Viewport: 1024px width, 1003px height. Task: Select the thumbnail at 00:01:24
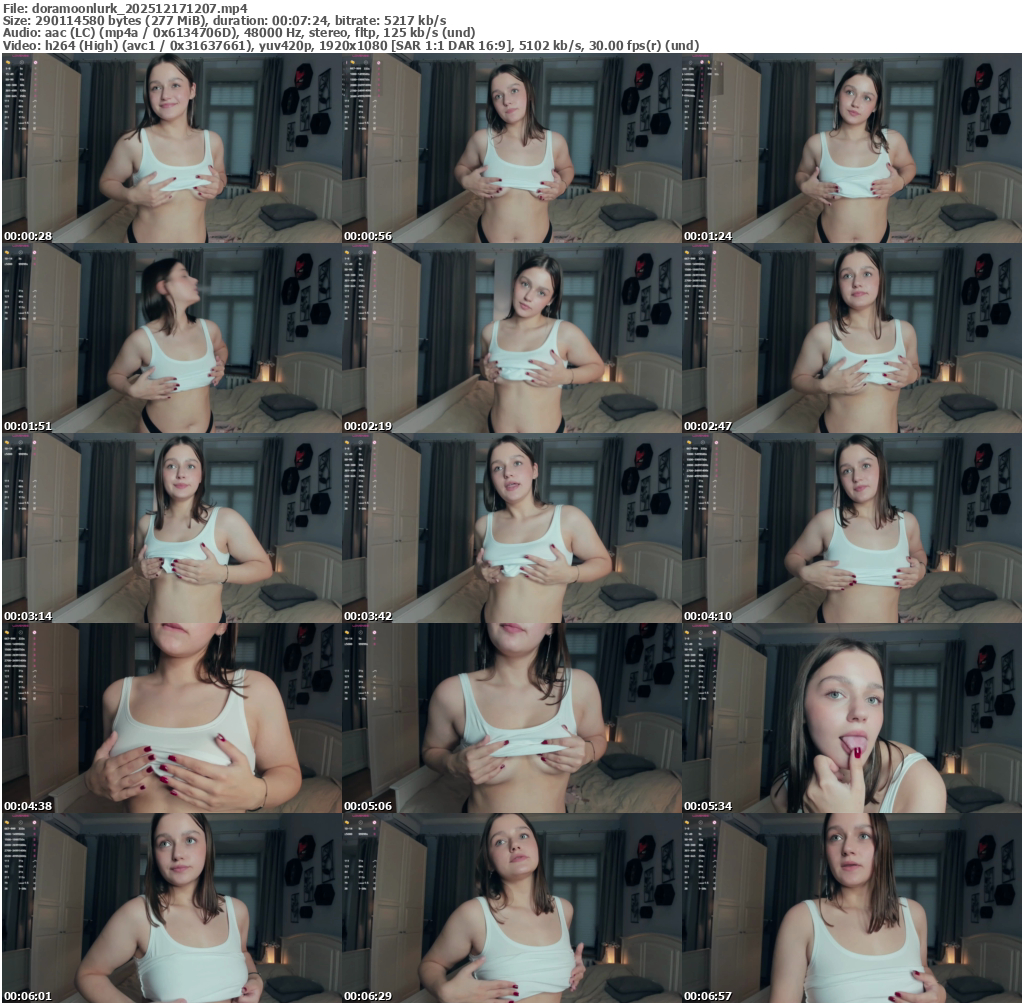pyautogui.click(x=851, y=149)
